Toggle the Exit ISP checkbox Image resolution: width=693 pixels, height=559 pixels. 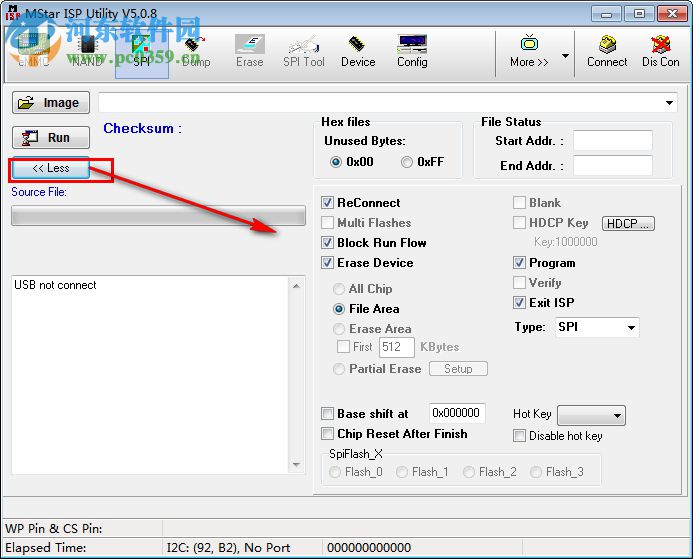tap(519, 303)
